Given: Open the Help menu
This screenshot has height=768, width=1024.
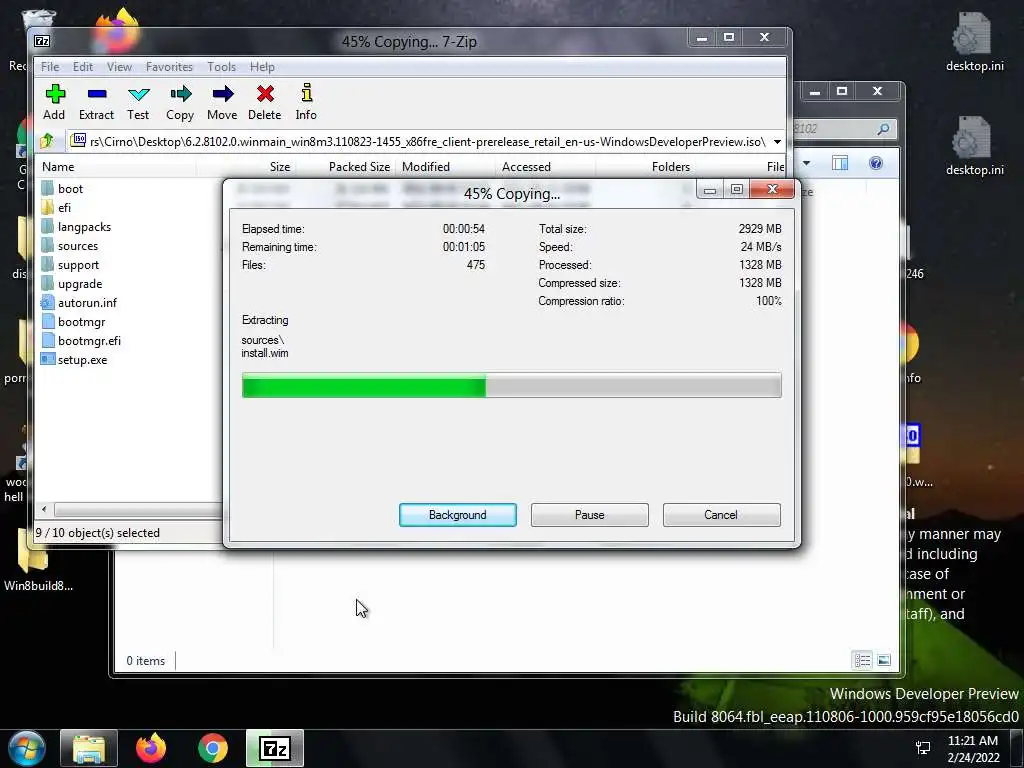Looking at the screenshot, I should [262, 67].
